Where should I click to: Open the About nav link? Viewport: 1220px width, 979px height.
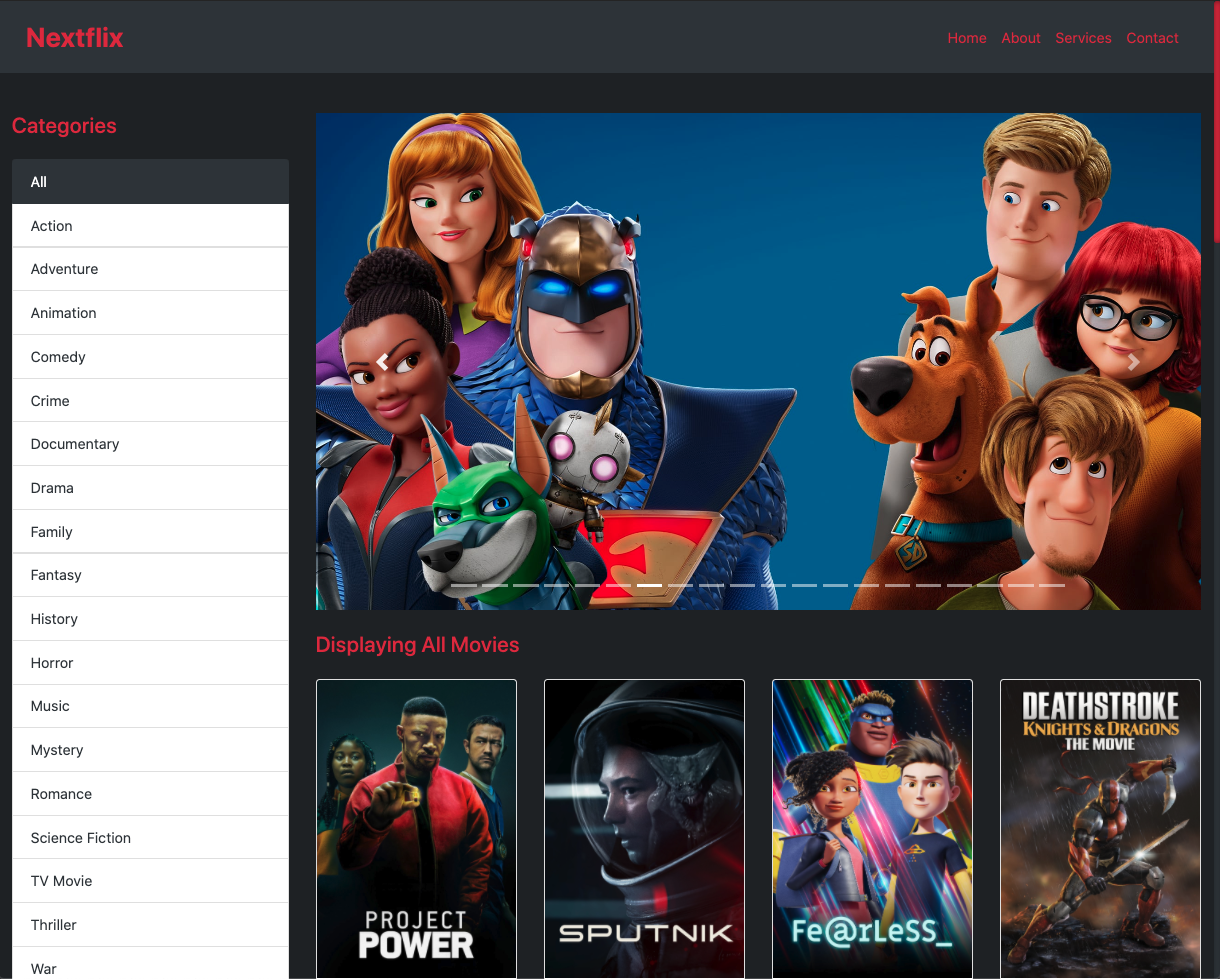(x=1021, y=38)
